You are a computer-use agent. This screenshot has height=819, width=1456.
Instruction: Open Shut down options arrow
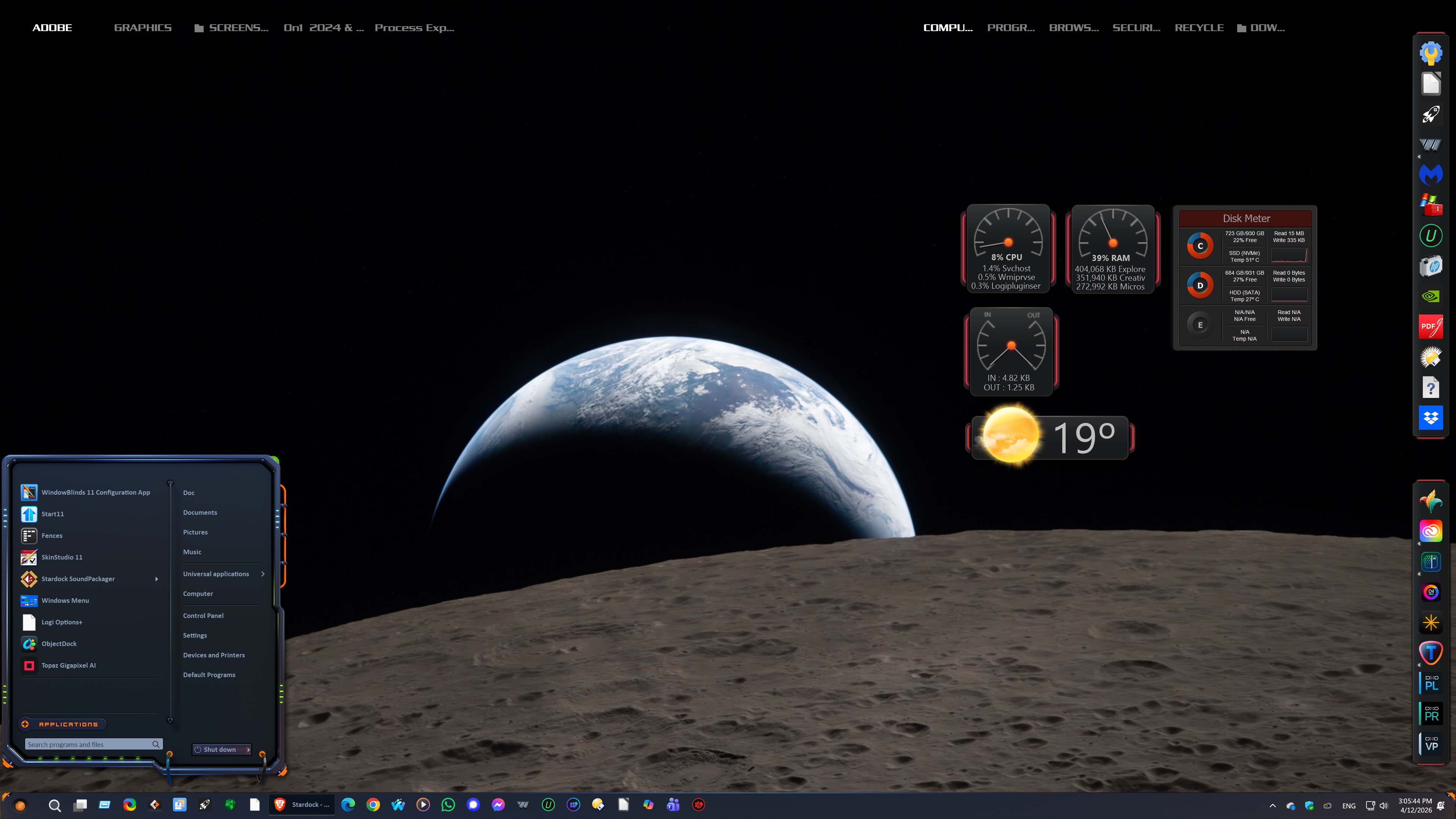click(248, 750)
